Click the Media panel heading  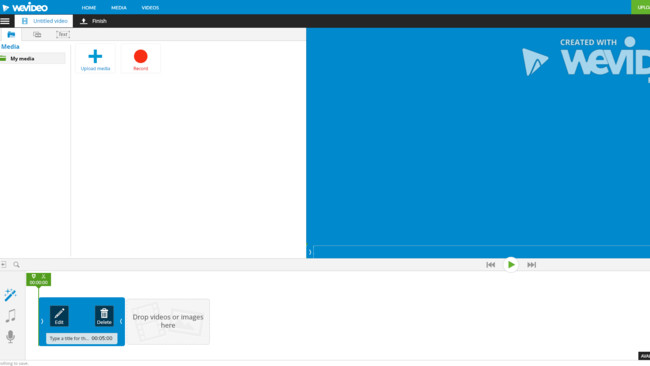point(10,46)
